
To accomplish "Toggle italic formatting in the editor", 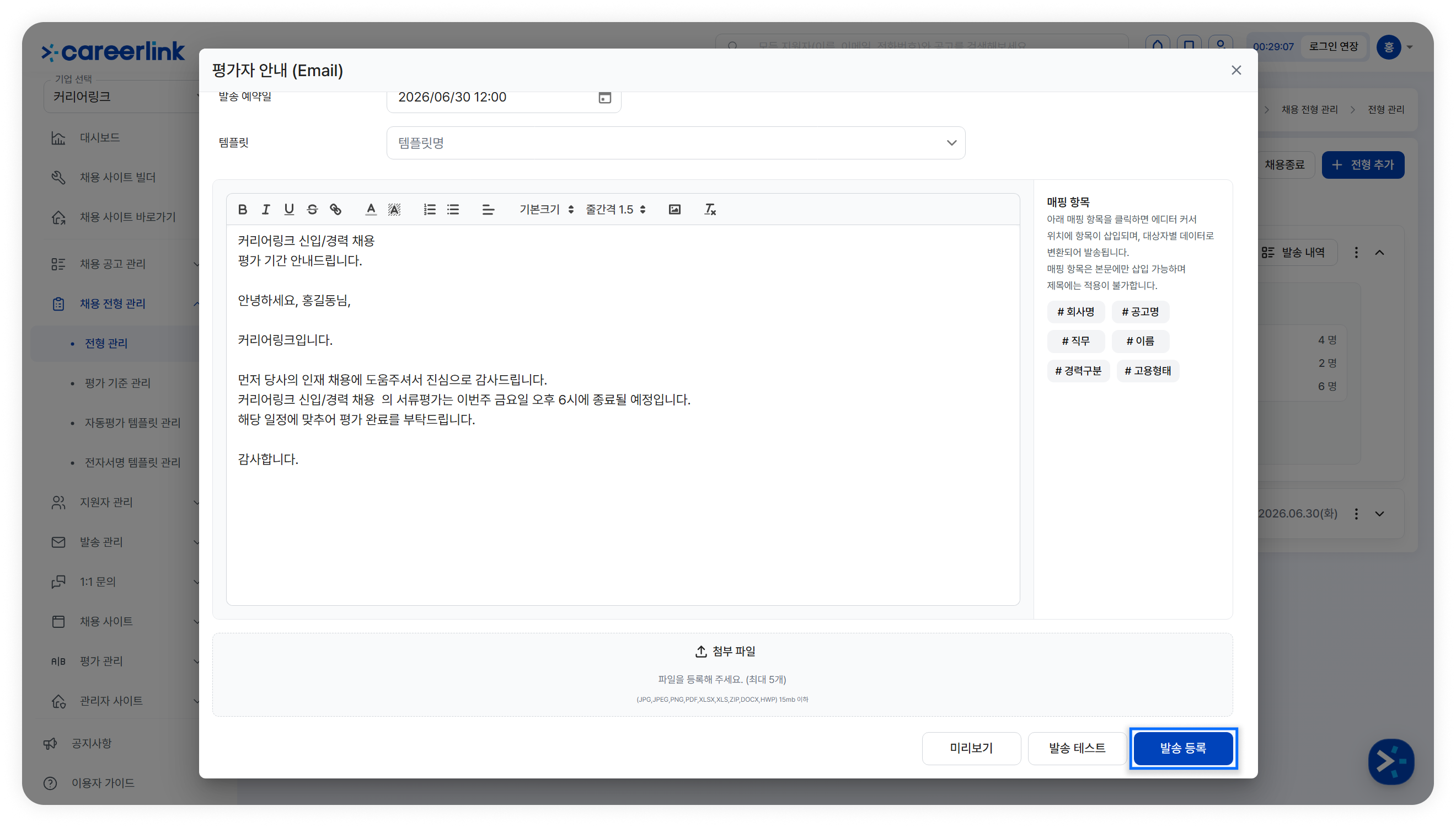I will pos(266,210).
